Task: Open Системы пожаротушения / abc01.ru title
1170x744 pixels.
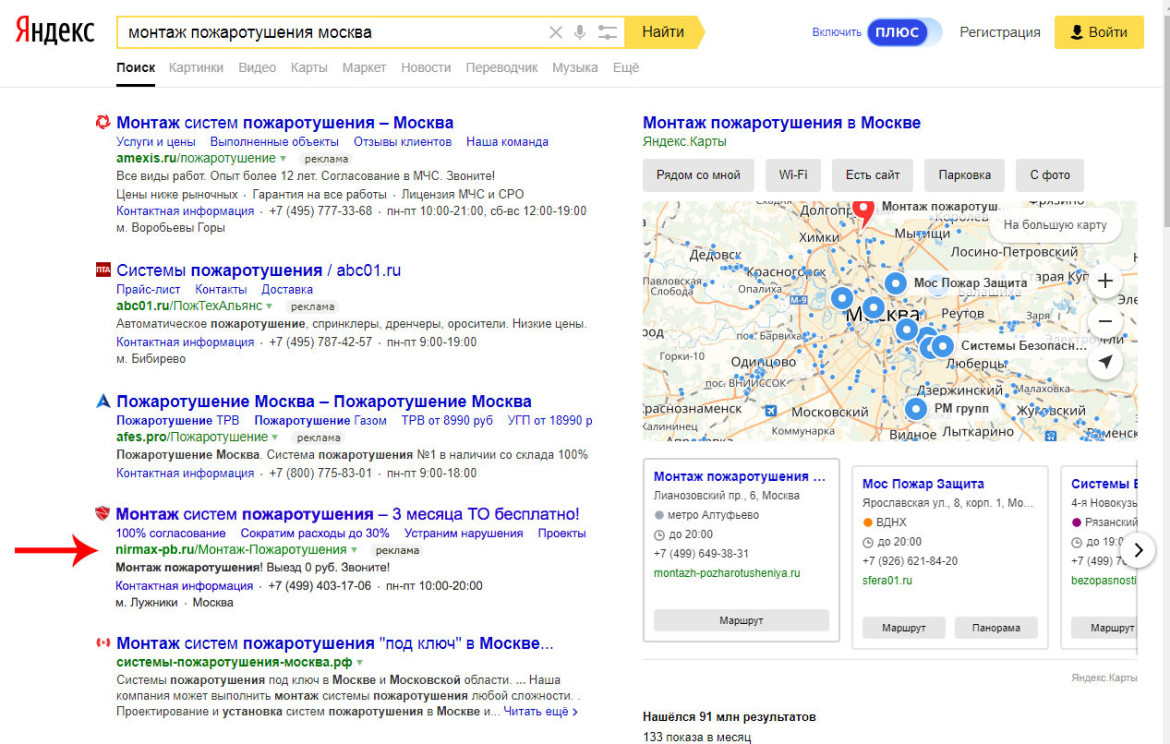Action: point(258,270)
